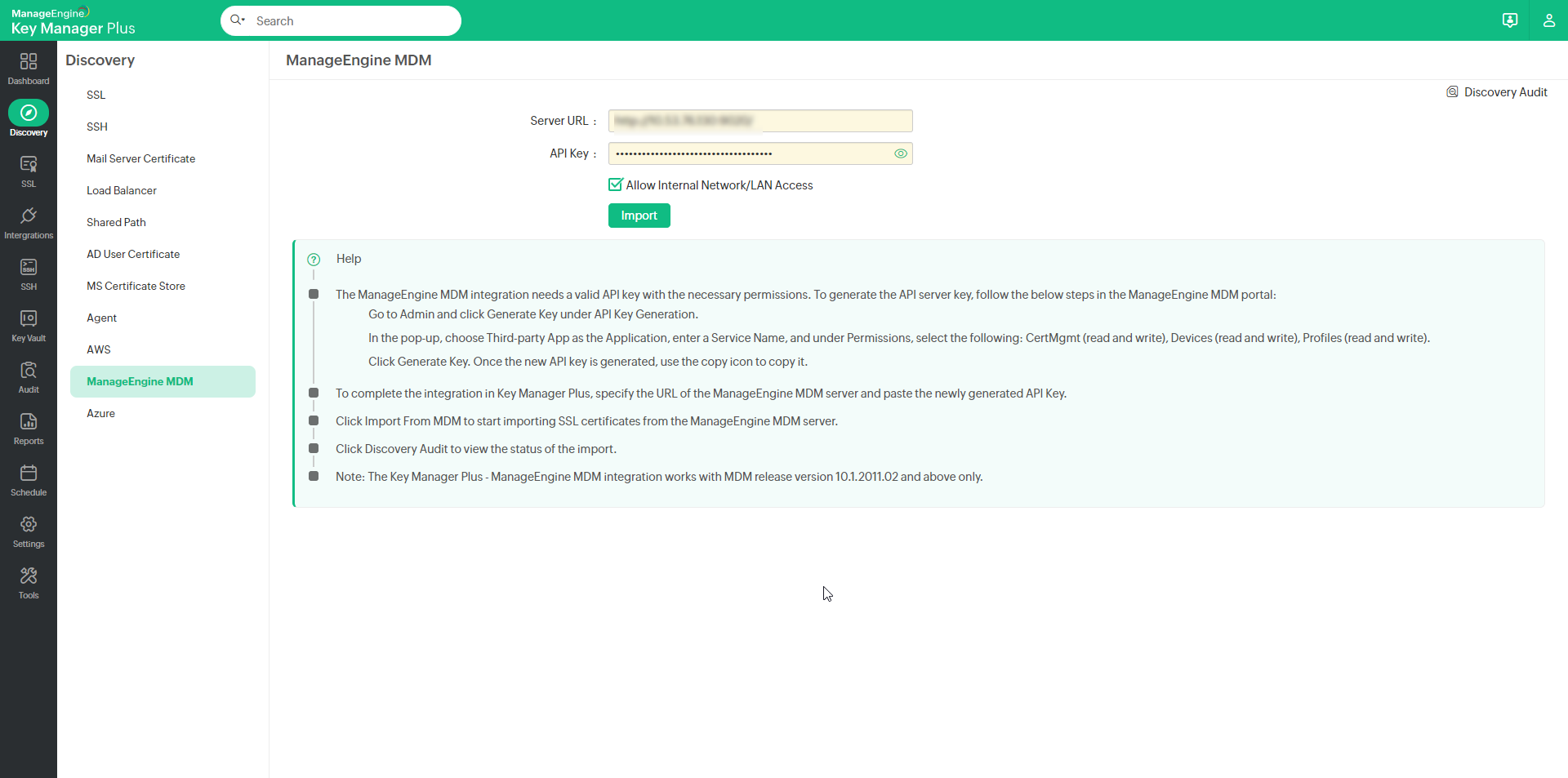Select ManageEngine MDM menu item
The width and height of the screenshot is (1568, 778).
[163, 381]
